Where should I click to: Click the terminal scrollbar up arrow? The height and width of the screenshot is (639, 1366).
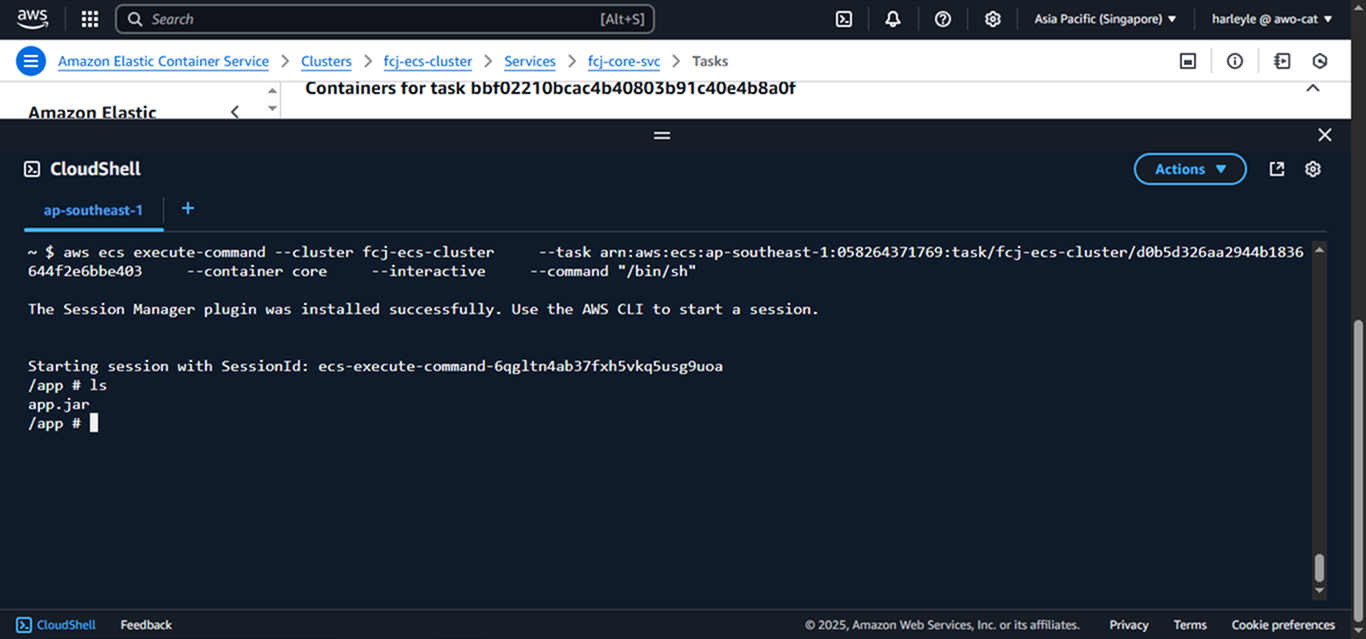(x=1319, y=249)
